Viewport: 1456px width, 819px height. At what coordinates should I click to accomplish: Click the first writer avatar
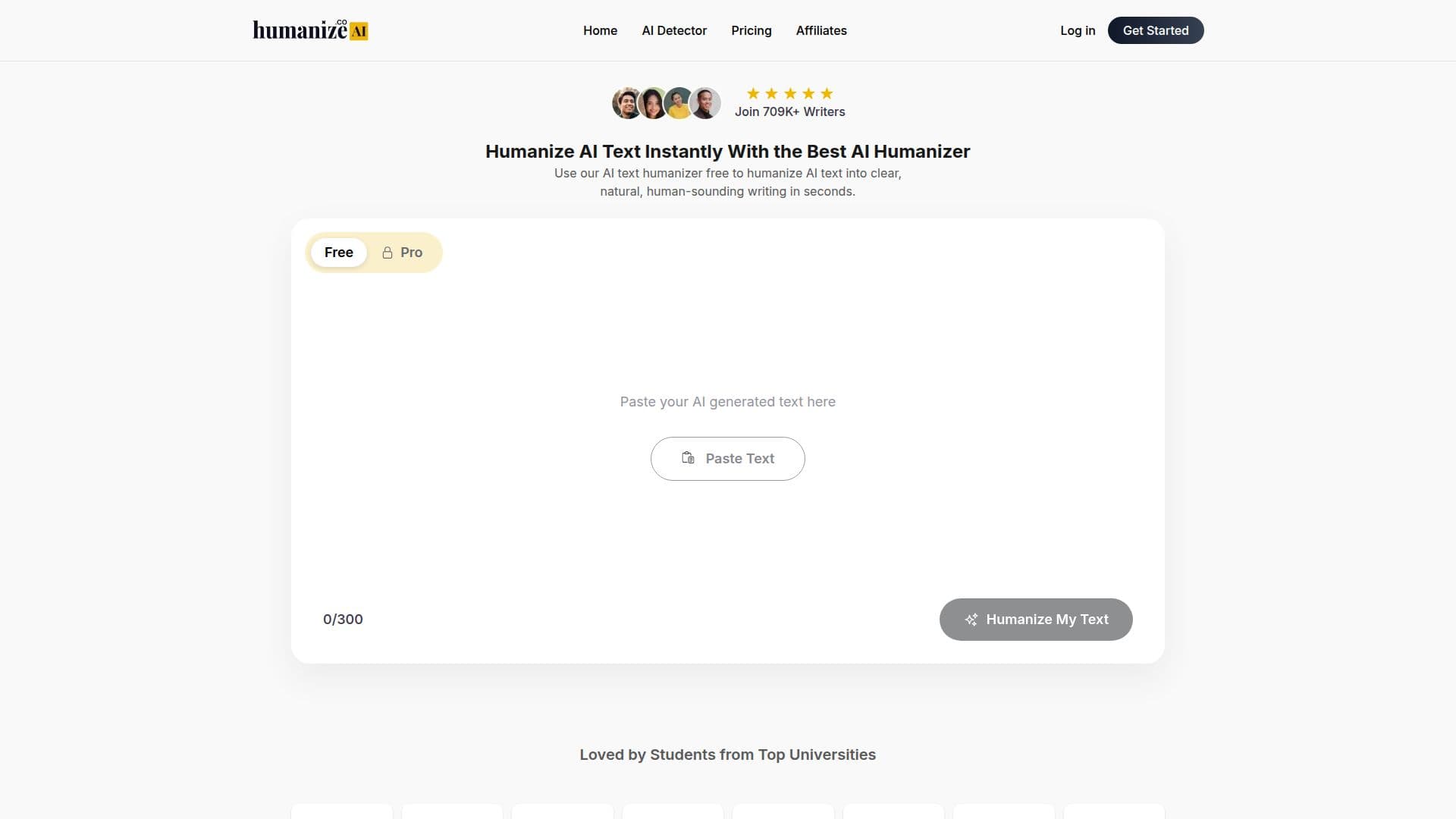point(627,103)
